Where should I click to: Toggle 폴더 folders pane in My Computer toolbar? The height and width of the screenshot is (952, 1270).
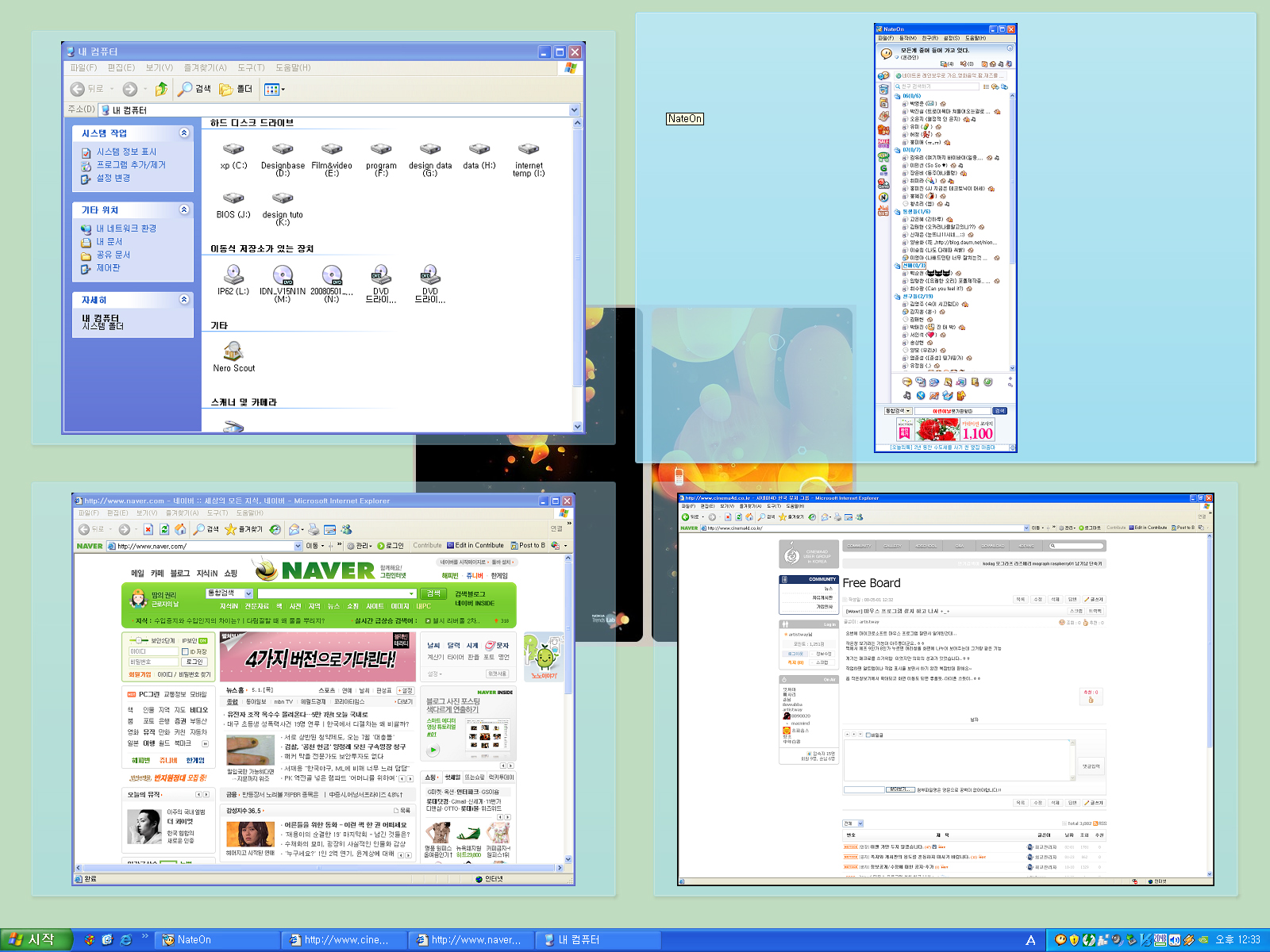pyautogui.click(x=236, y=89)
